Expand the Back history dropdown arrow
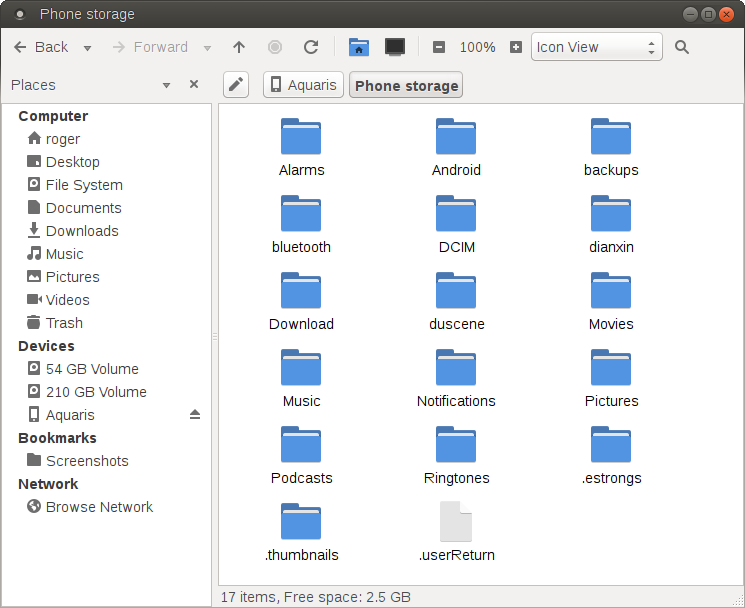Image resolution: width=745 pixels, height=608 pixels. point(87,48)
